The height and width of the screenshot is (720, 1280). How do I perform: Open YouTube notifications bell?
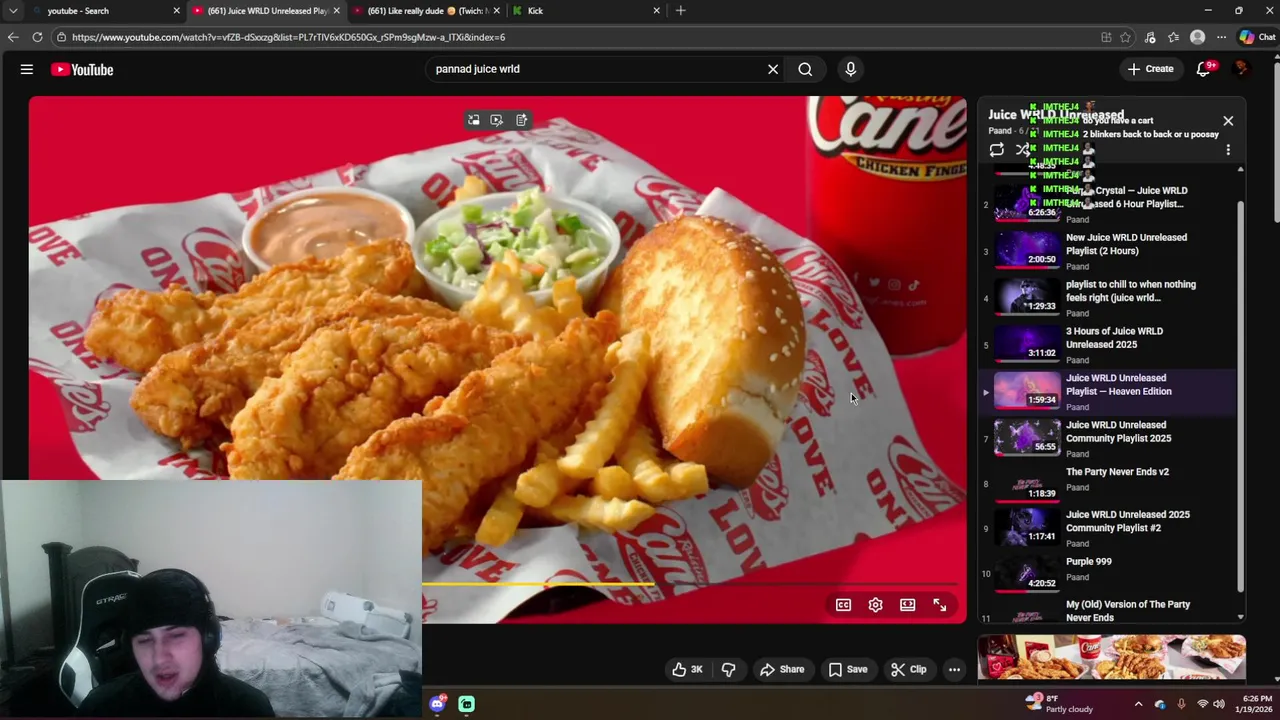coord(1204,69)
